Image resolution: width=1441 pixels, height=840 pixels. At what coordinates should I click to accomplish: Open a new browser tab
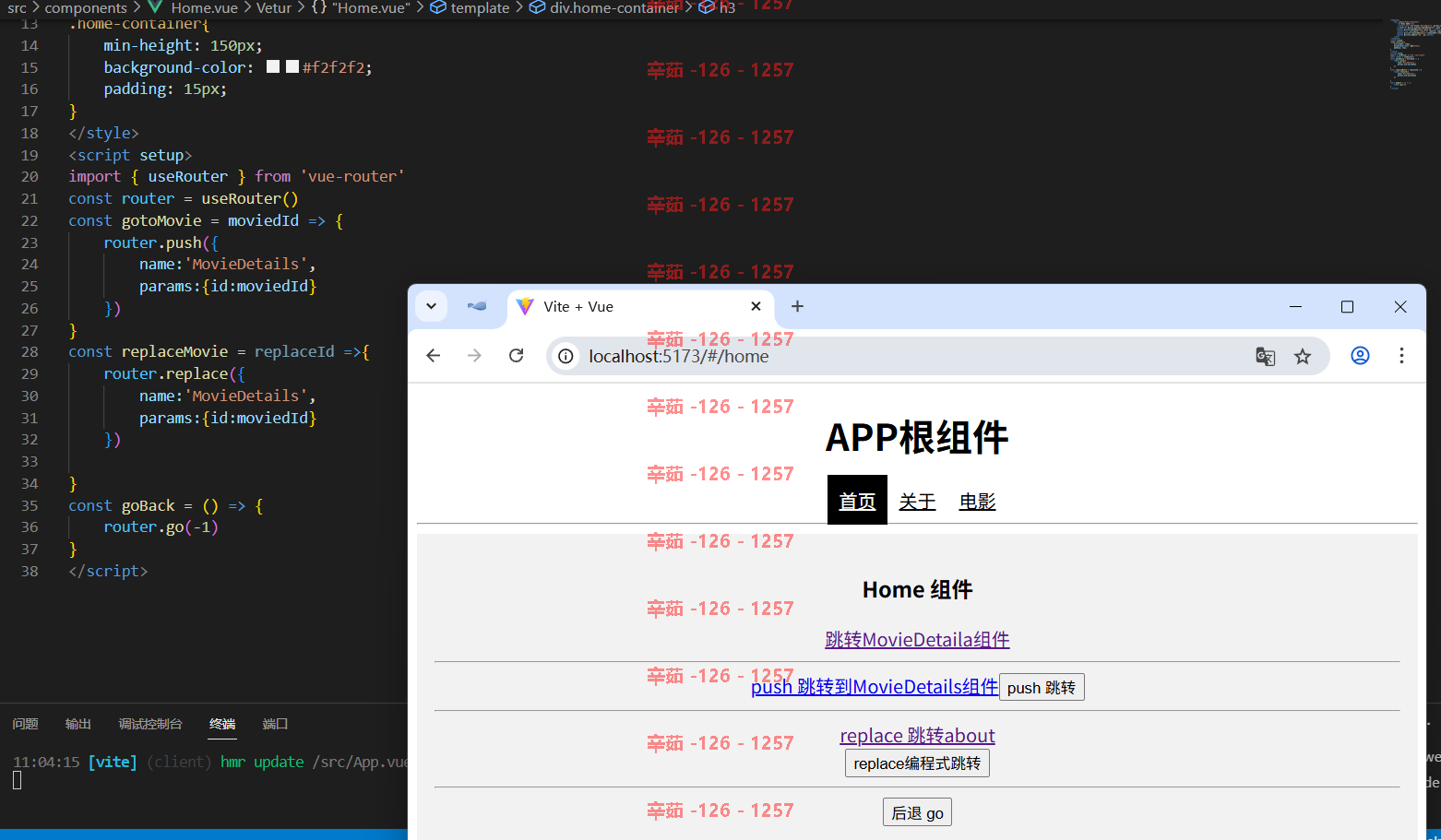[x=798, y=306]
